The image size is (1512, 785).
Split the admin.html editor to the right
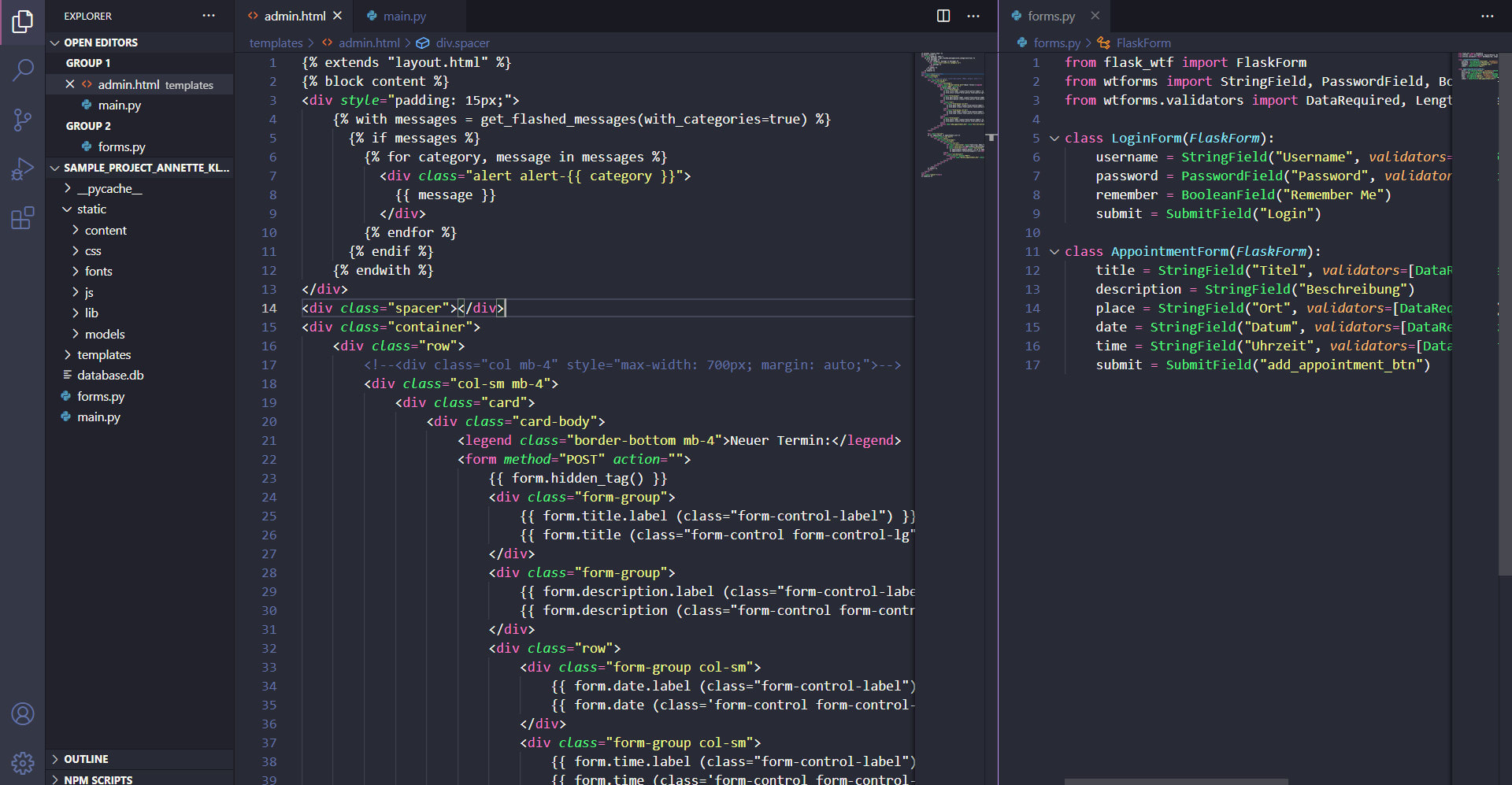[943, 16]
